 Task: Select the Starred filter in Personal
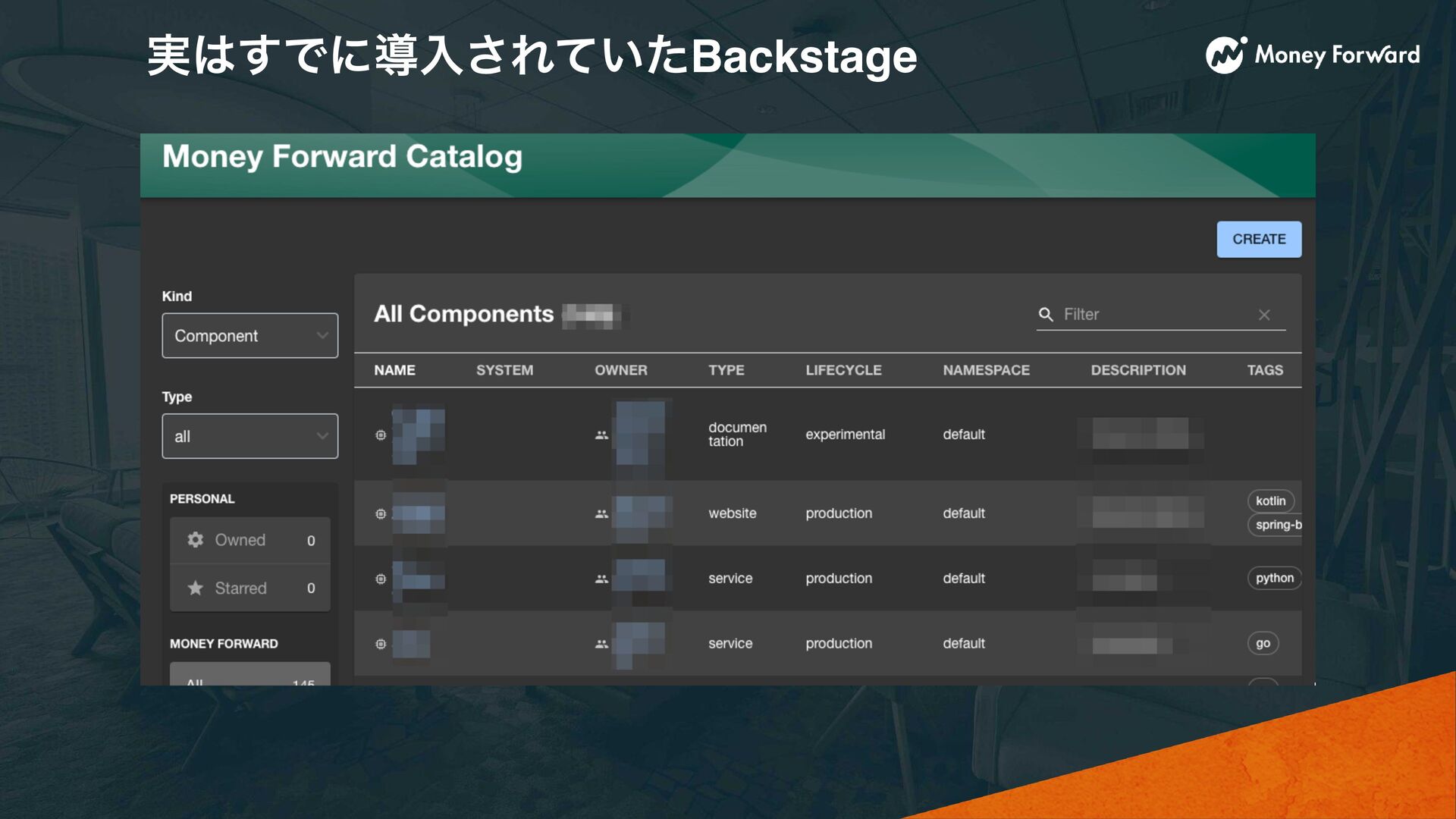(x=249, y=588)
